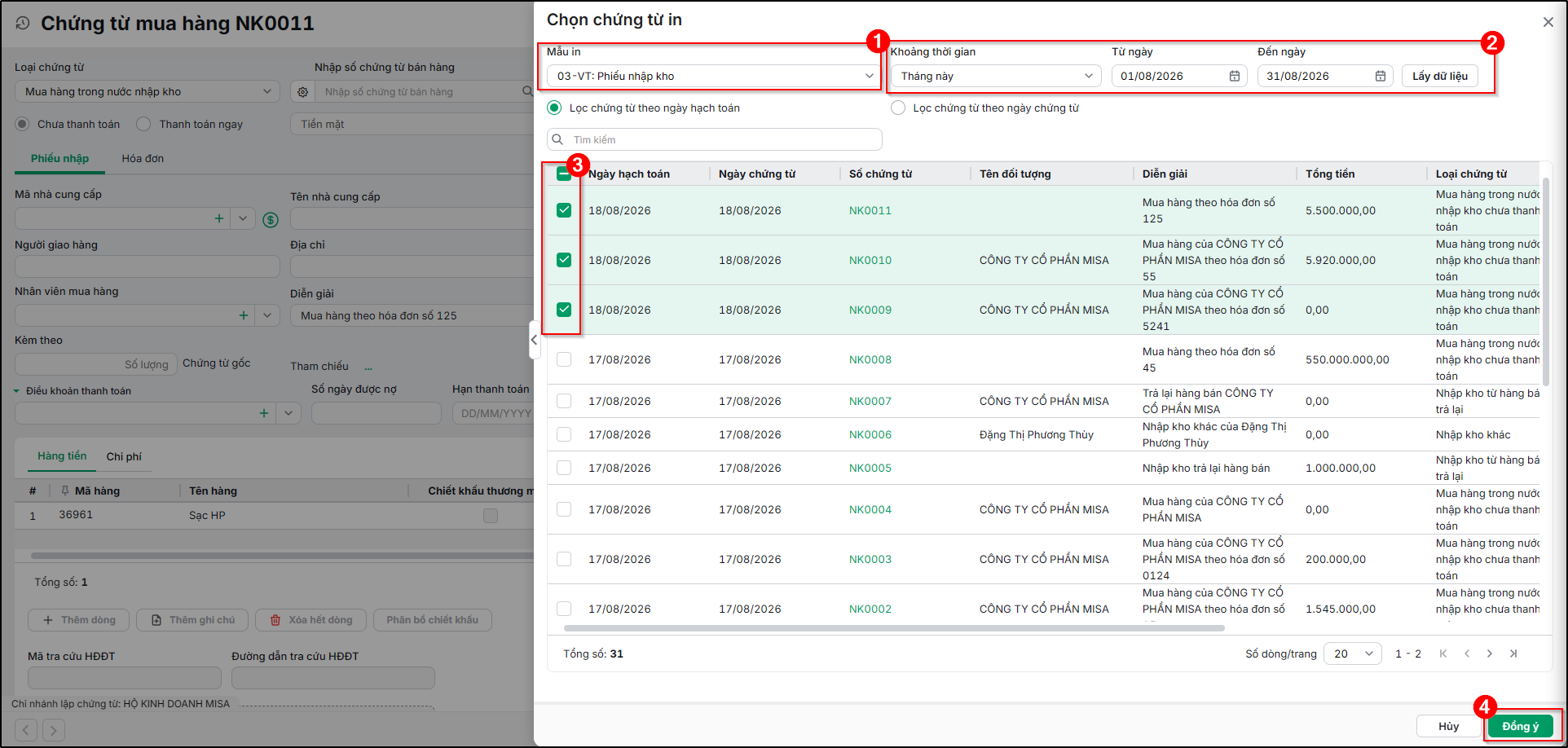Click the horizontal scrollbar under the voucher table
The height and width of the screenshot is (748, 1568).
[x=894, y=628]
